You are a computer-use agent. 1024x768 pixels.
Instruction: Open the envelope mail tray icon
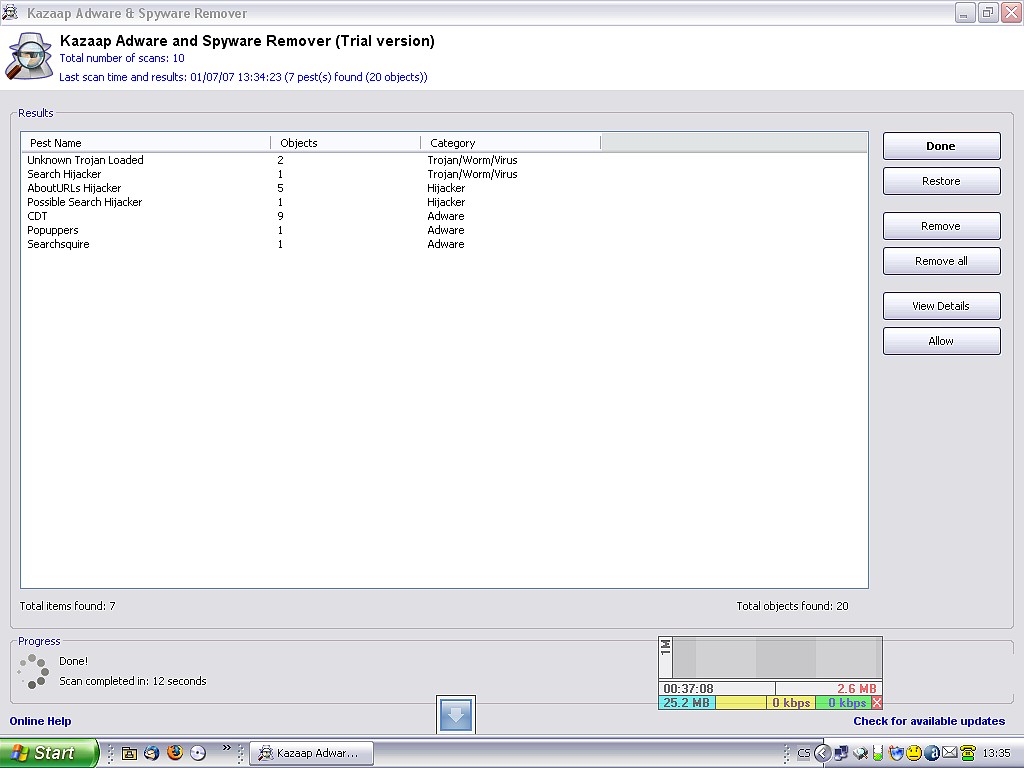click(x=949, y=753)
